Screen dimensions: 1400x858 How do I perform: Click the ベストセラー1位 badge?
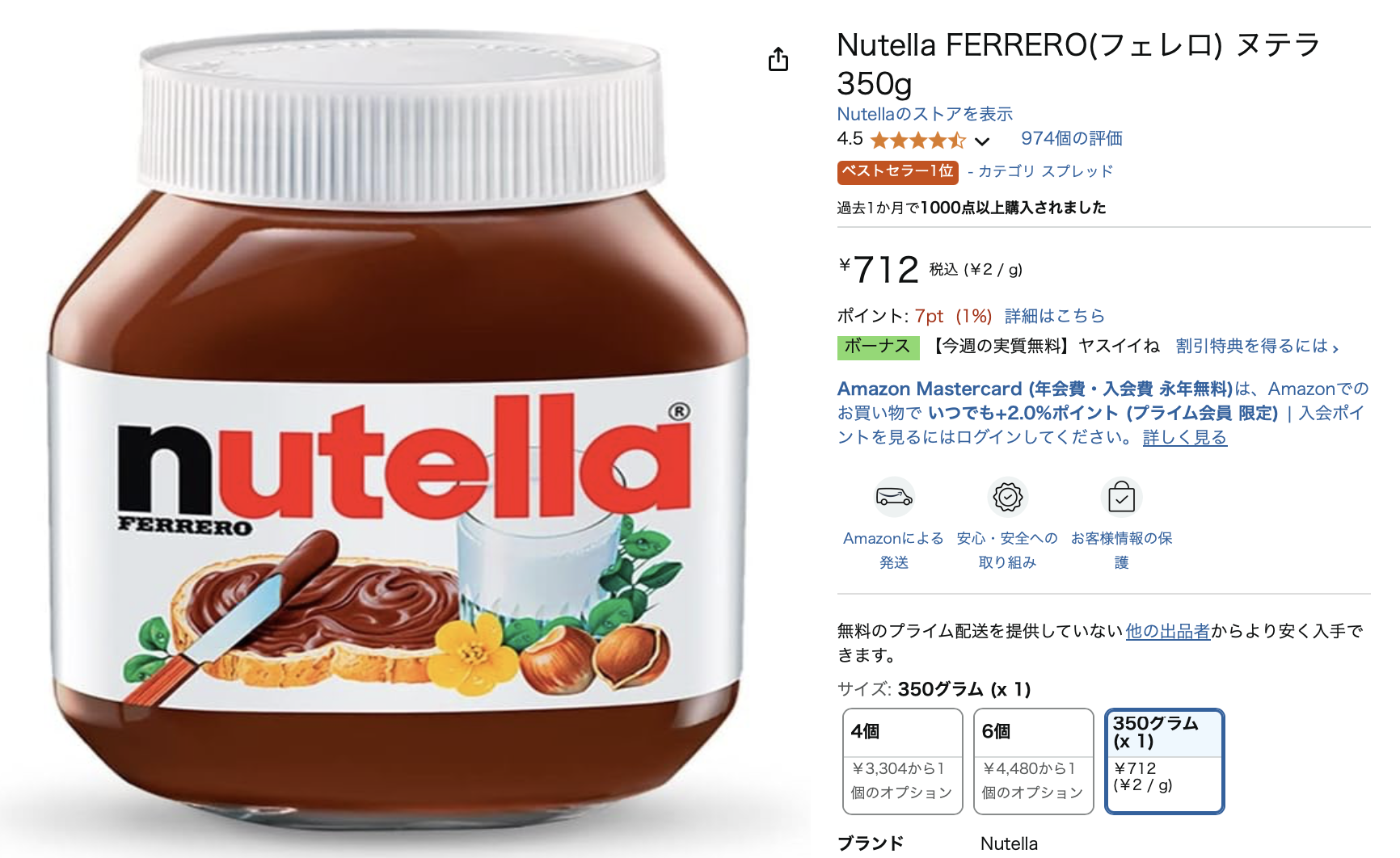pos(897,171)
